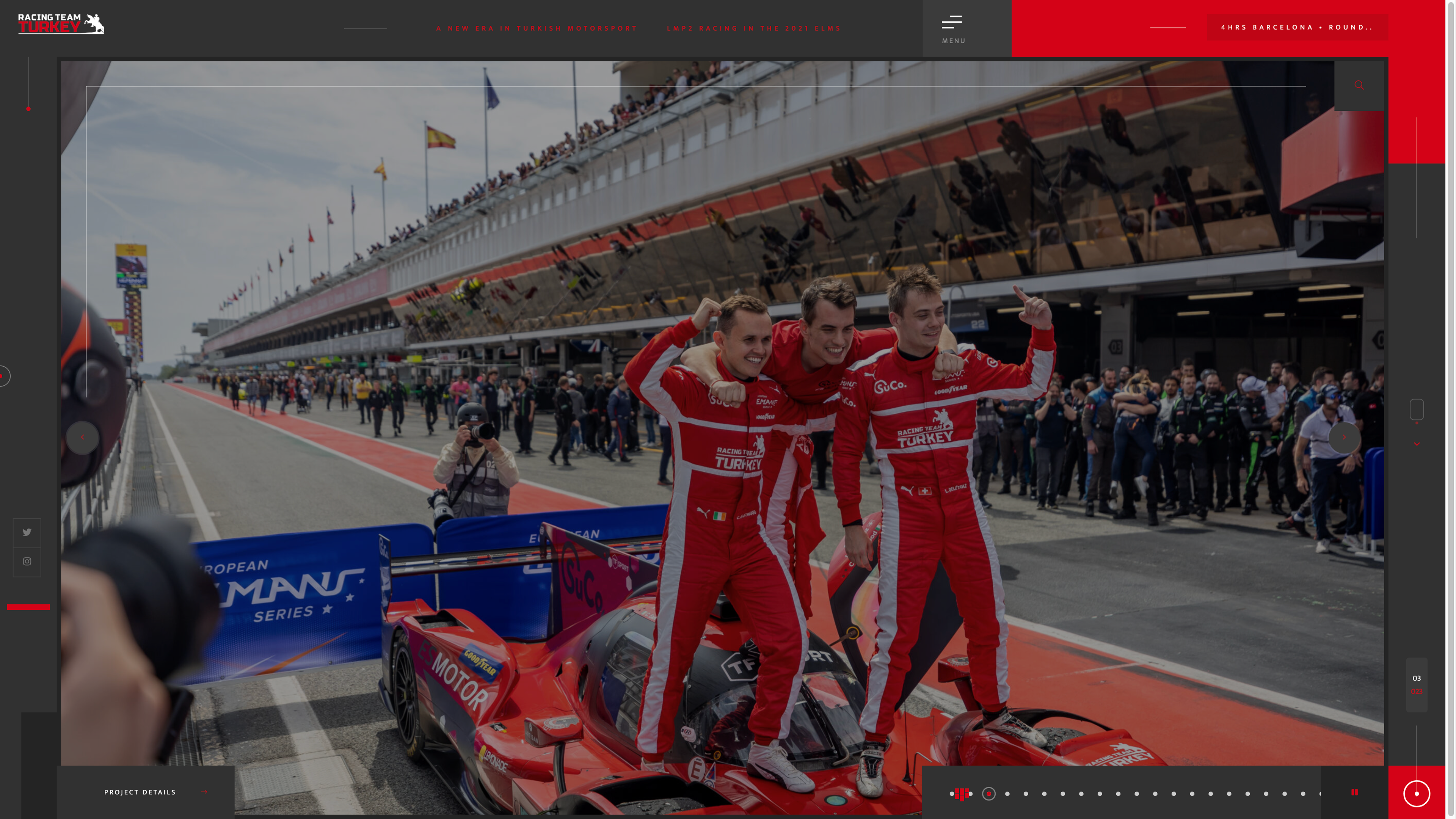Jump to the twelfth slide dot
Screen dimensions: 1456x819
1155,794
